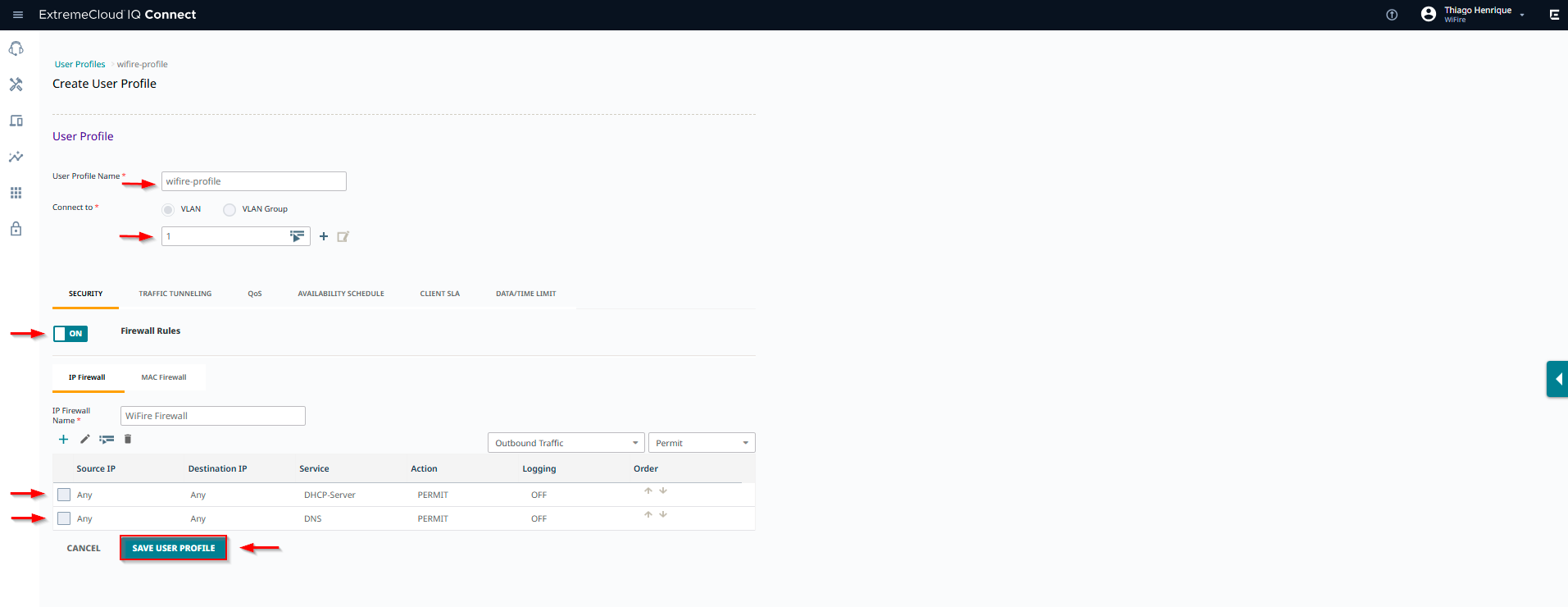The image size is (1568, 607).
Task: Move DHCP-Server rule down
Action: click(x=663, y=491)
